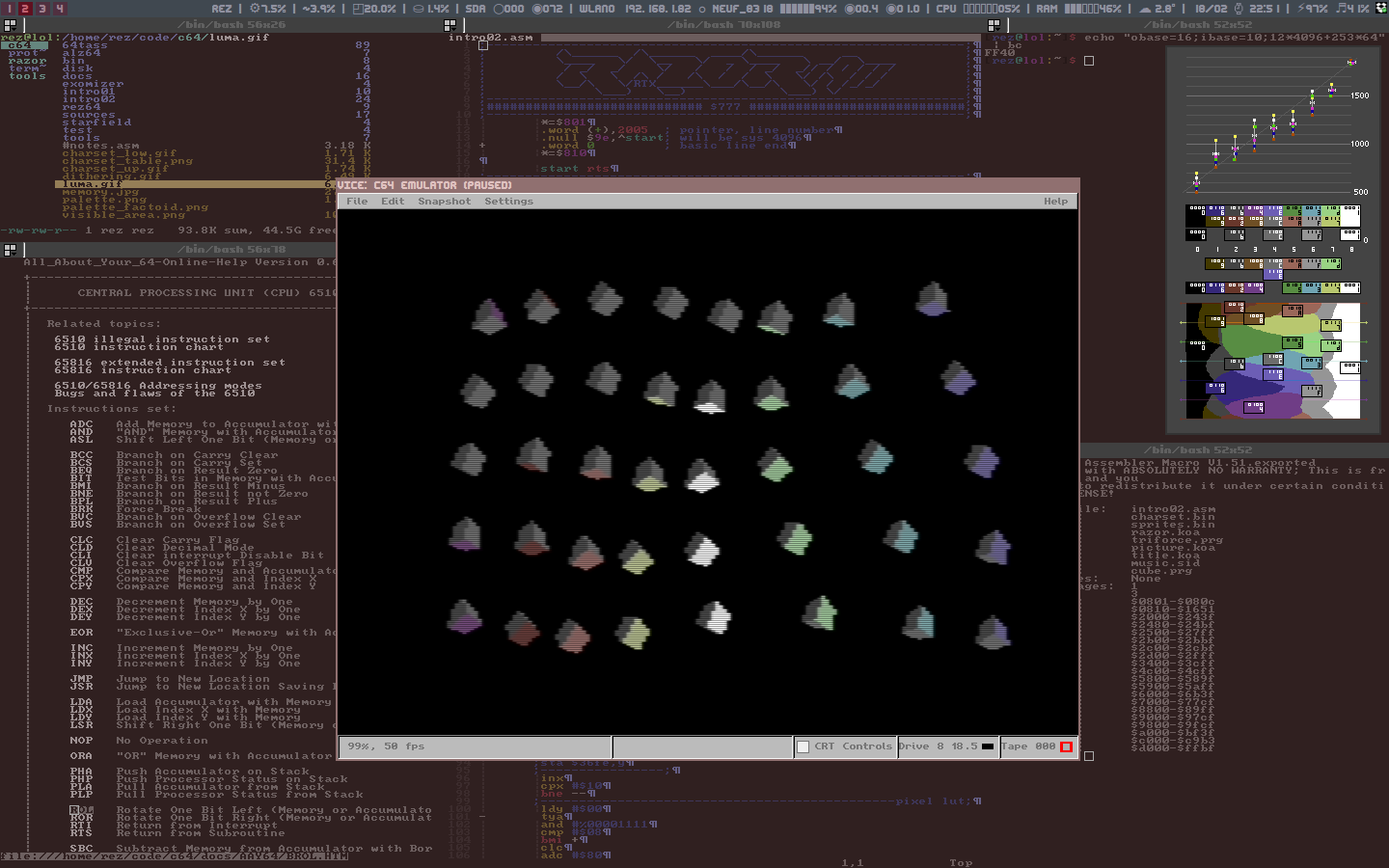
Task: Click the music volume indicator in status bar
Action: [x=1354, y=9]
